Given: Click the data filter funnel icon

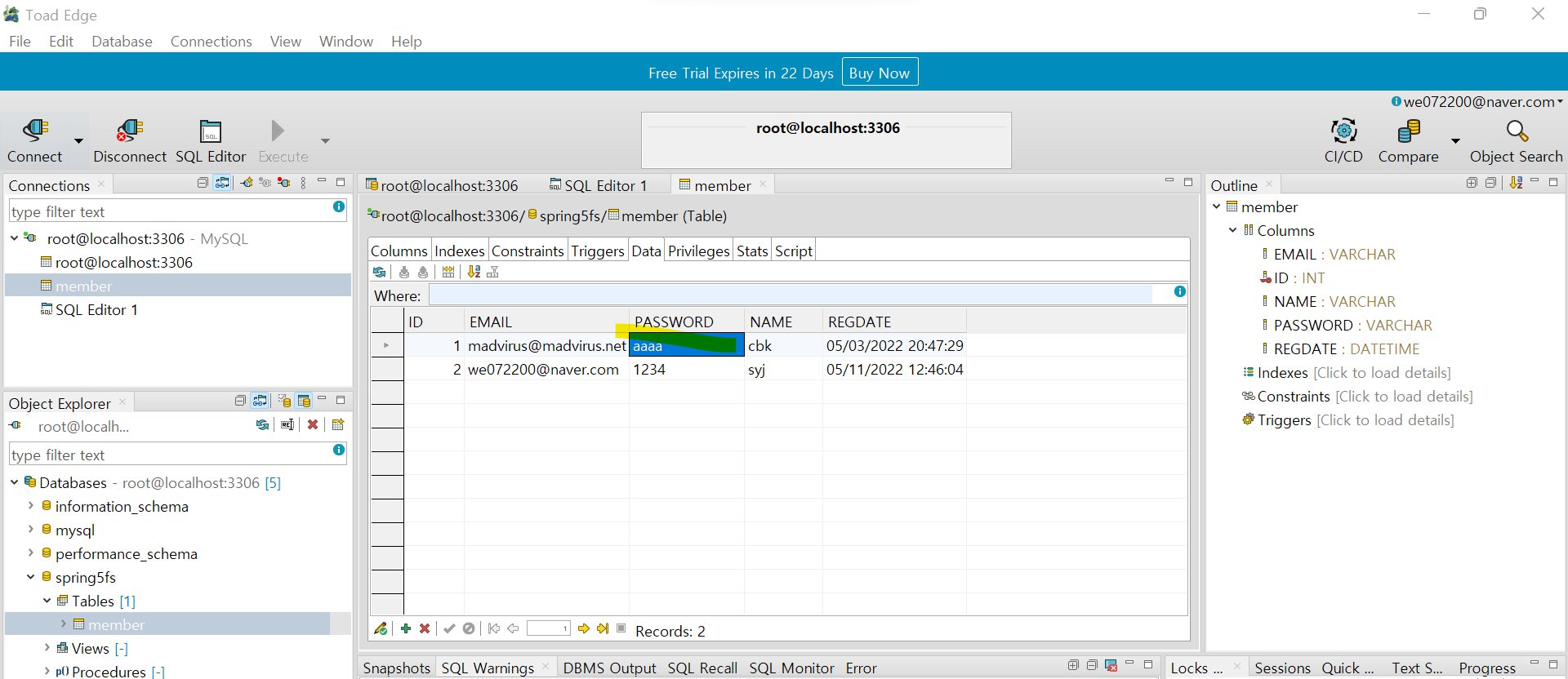Looking at the screenshot, I should click(x=492, y=272).
